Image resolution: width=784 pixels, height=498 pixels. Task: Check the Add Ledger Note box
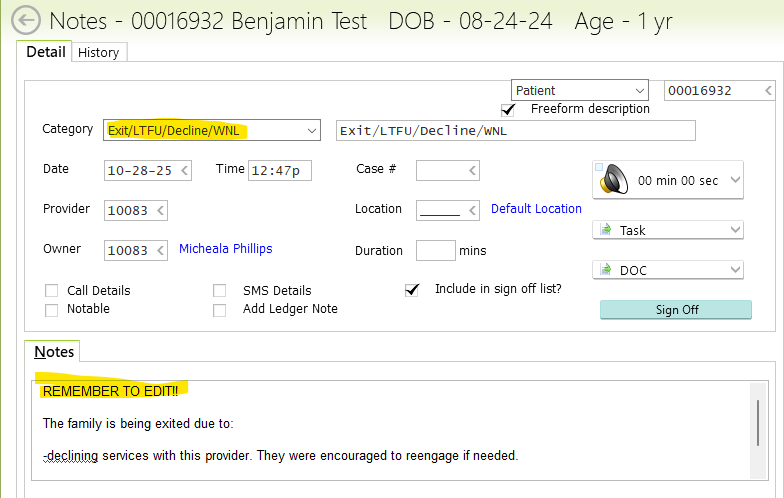[x=220, y=310]
